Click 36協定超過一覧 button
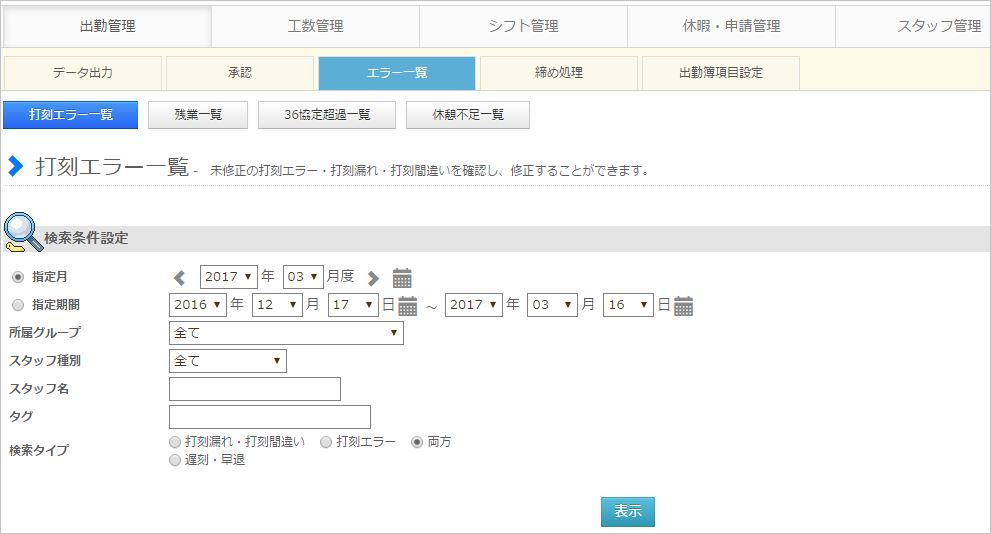 coord(327,115)
